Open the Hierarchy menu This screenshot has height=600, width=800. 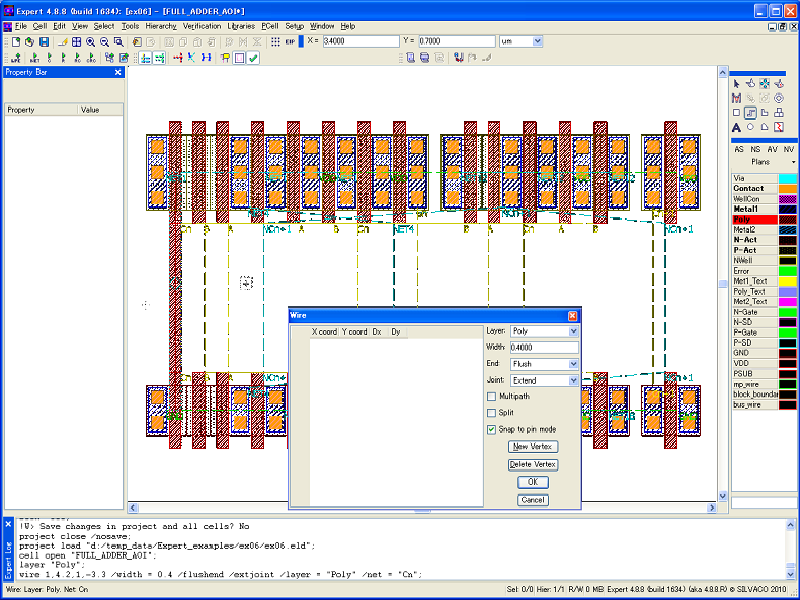161,25
